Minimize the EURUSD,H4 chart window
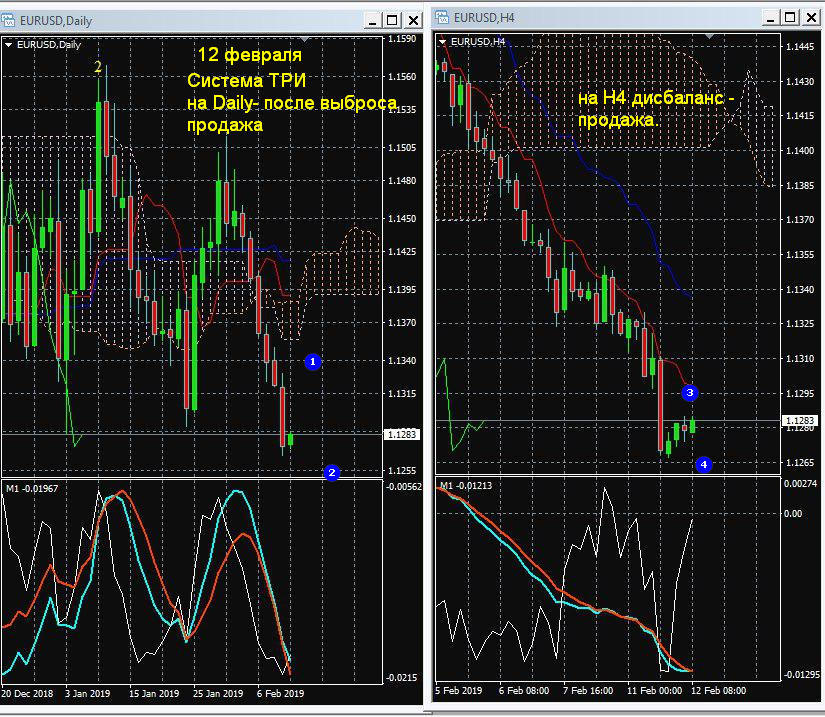This screenshot has height=717, width=825. (770, 18)
